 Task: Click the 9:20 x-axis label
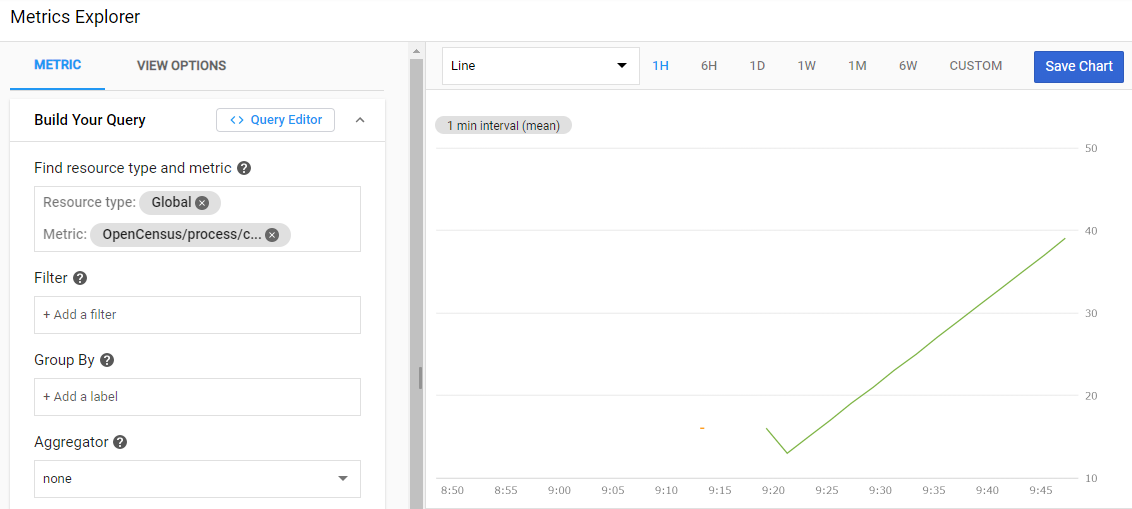(773, 490)
